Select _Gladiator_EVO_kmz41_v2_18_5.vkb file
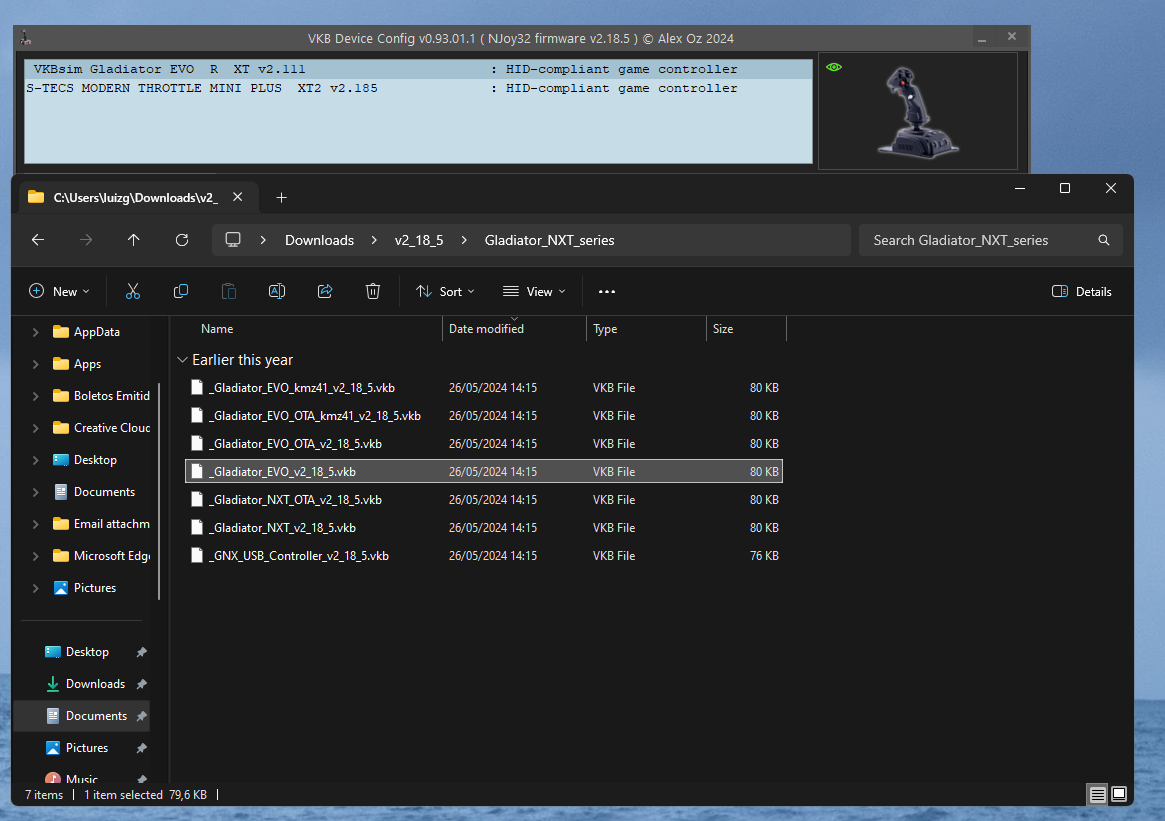This screenshot has width=1165, height=821. click(484, 388)
